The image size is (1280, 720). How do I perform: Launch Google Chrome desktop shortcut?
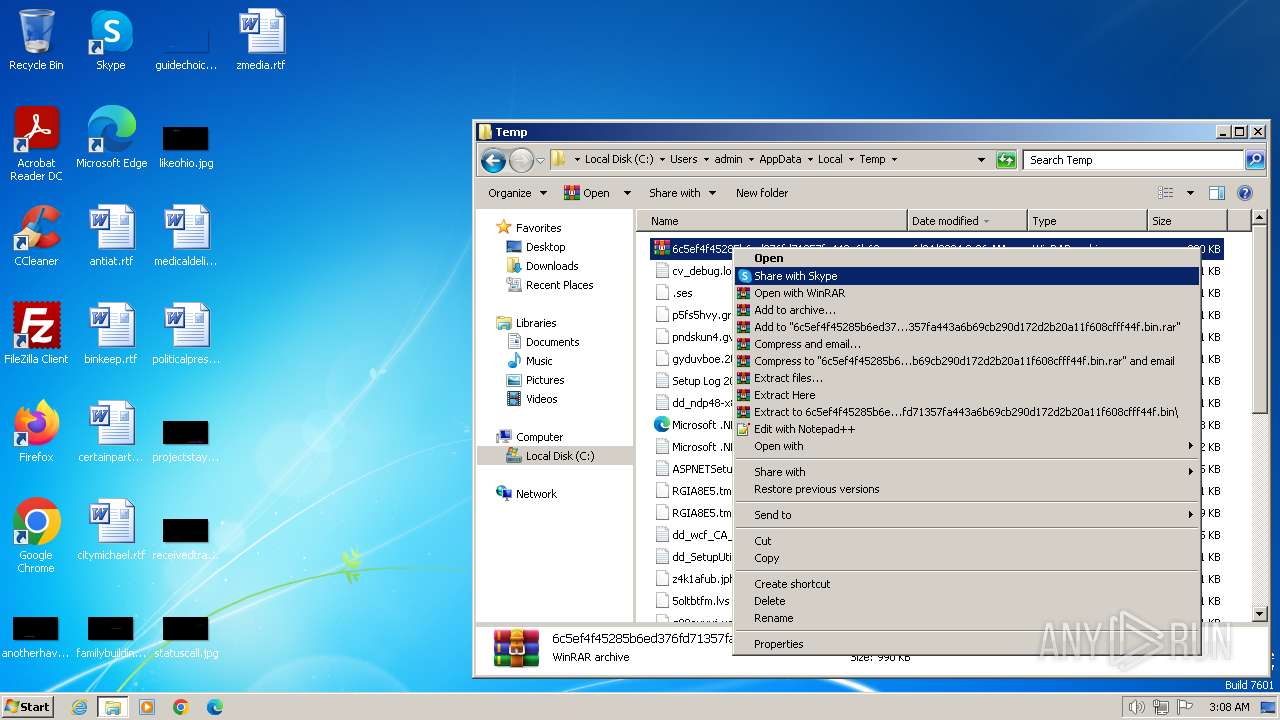pos(36,536)
